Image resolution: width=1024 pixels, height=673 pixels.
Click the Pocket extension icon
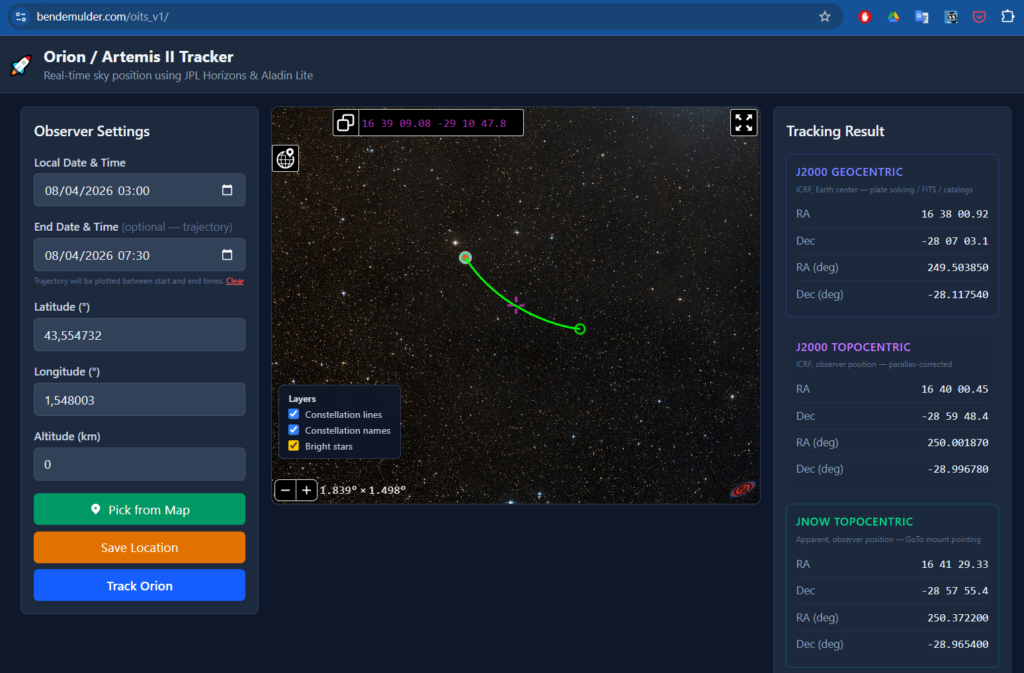click(979, 17)
